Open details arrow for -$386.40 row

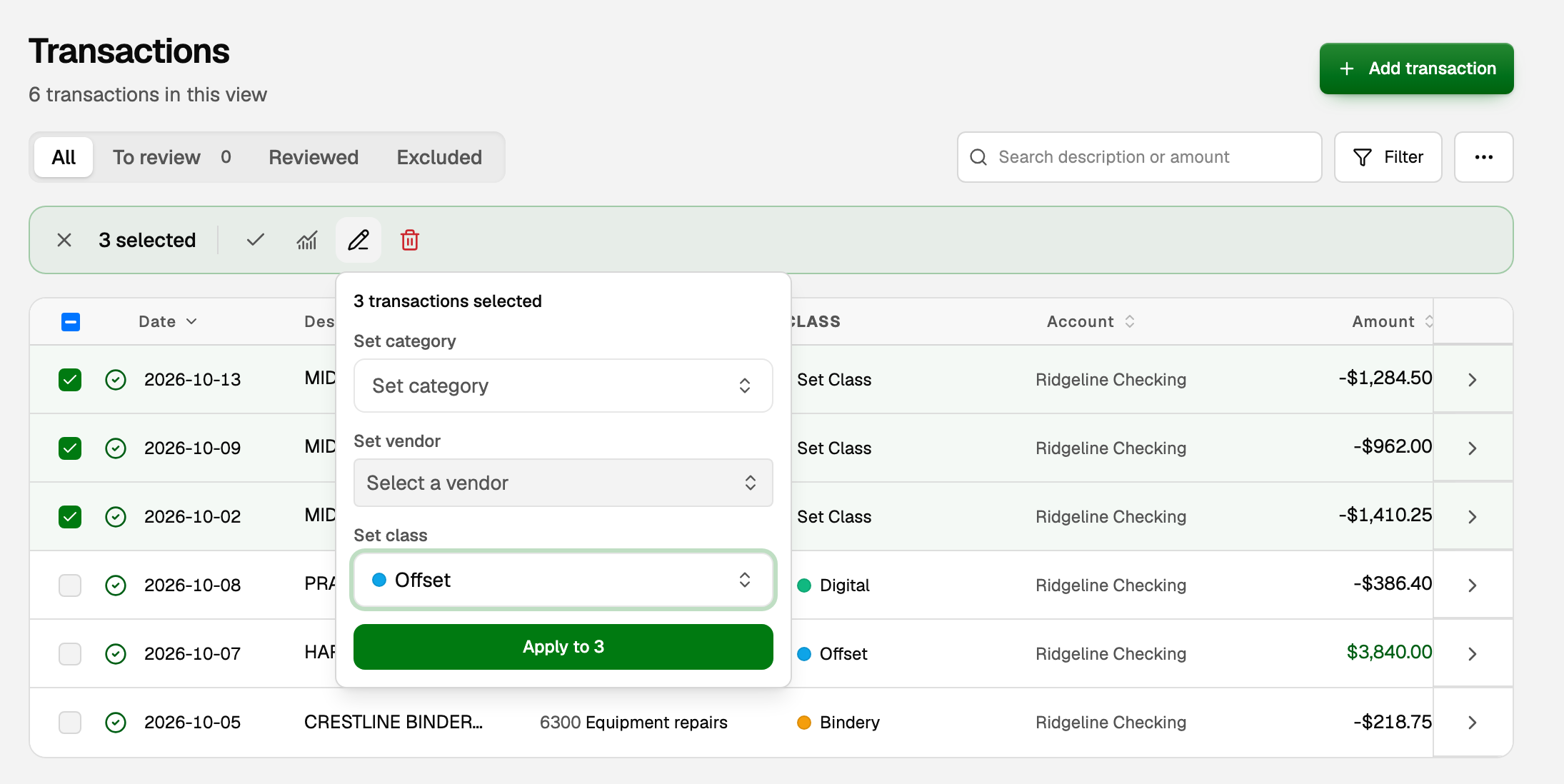click(1473, 586)
